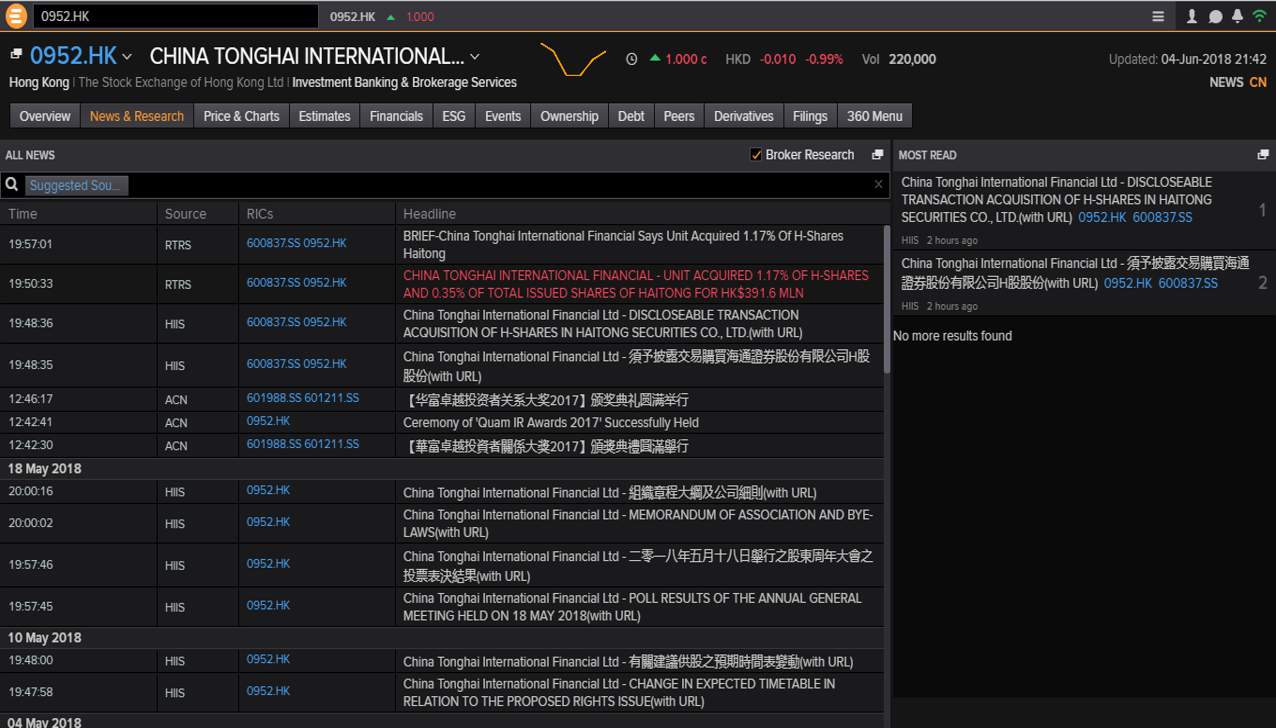Open the red UNIT ACQUIRED 1.17% headline
Viewport: 1276px width, 728px height.
pos(636,284)
